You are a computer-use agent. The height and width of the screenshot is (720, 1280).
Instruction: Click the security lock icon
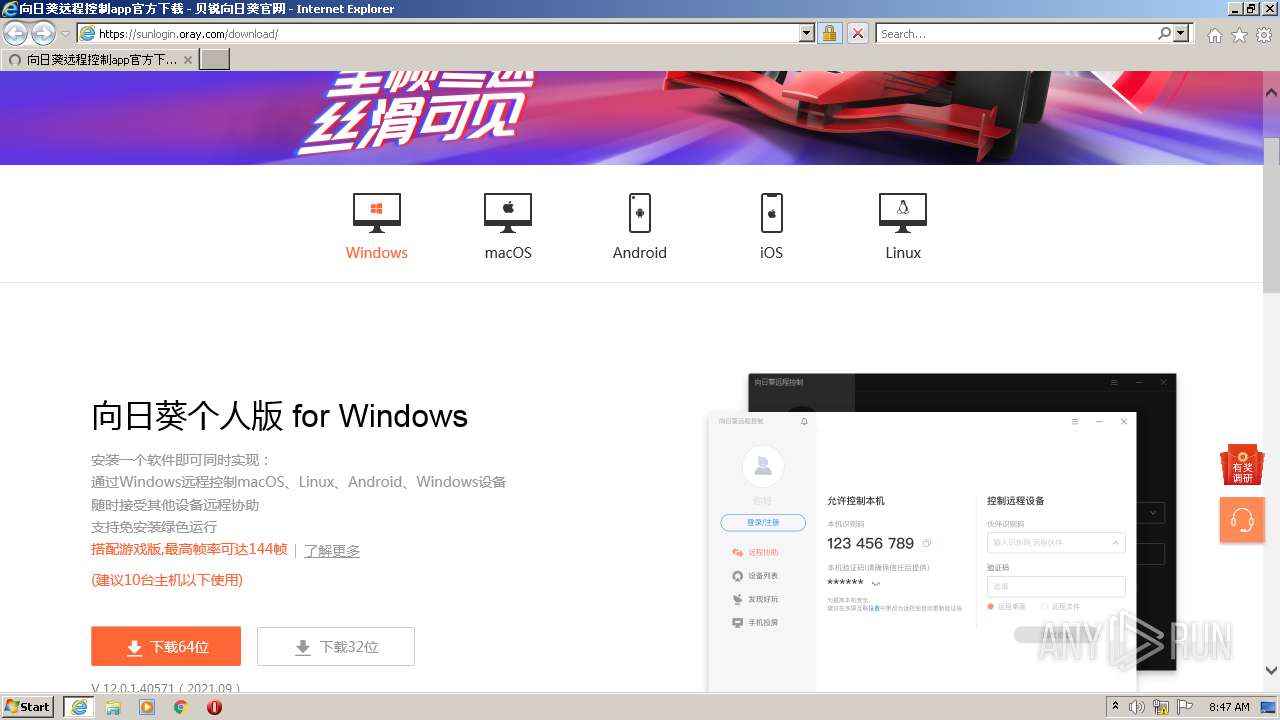tap(829, 34)
